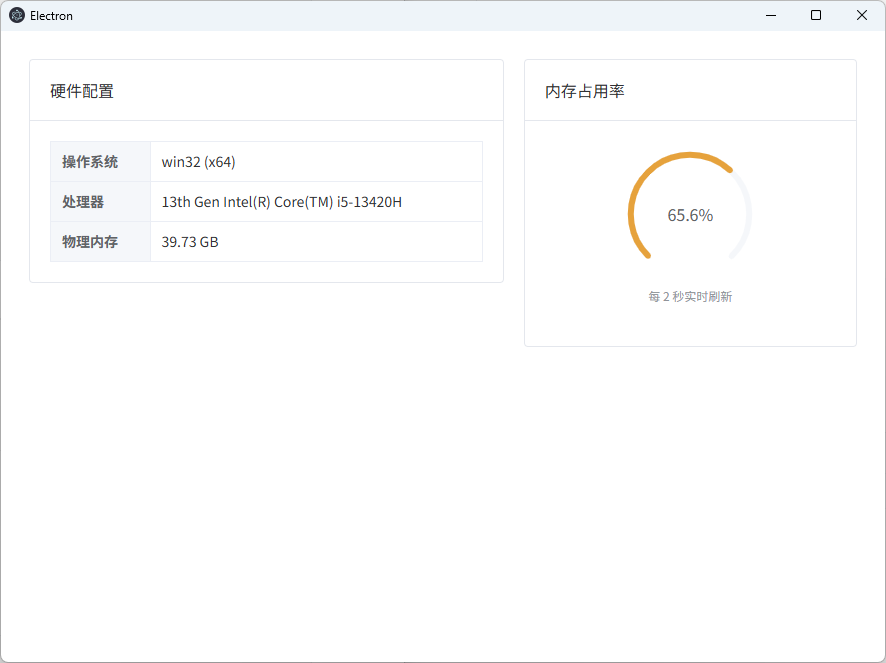Viewport: 886px width, 663px height.
Task: Click the Electron window title text
Action: 51,16
